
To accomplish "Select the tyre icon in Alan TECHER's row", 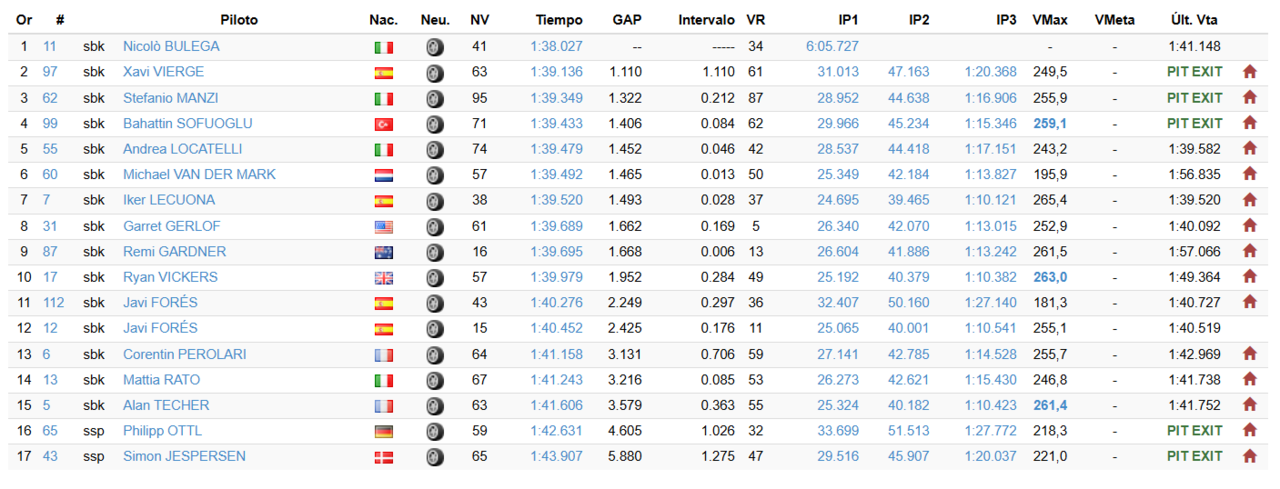I will [x=434, y=406].
